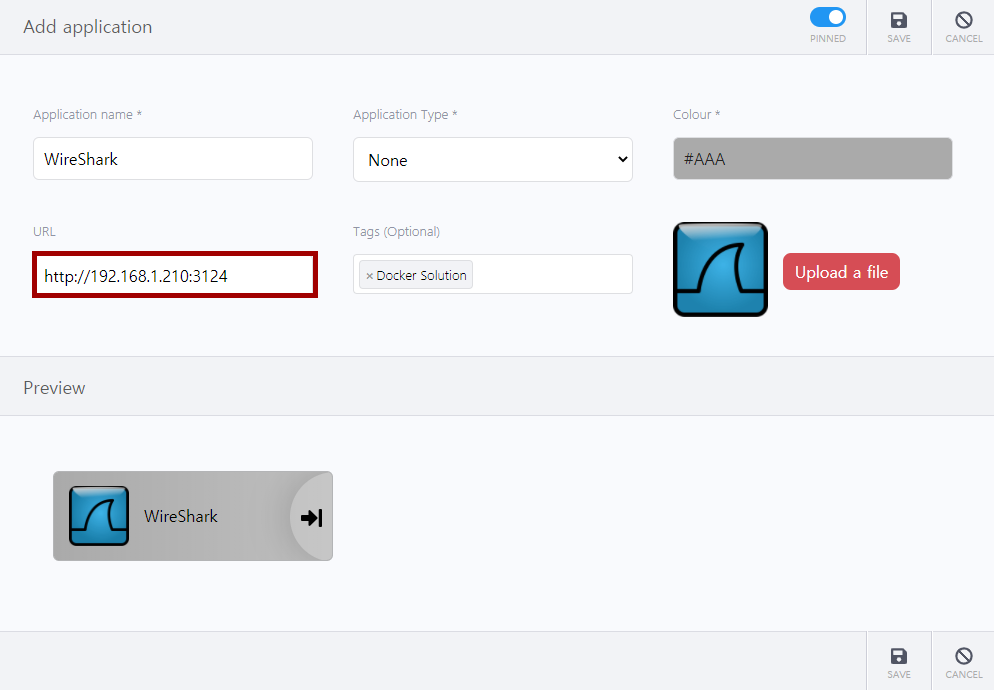The height and width of the screenshot is (690, 994).
Task: Click the Docker Solution tag label
Action: [421, 275]
